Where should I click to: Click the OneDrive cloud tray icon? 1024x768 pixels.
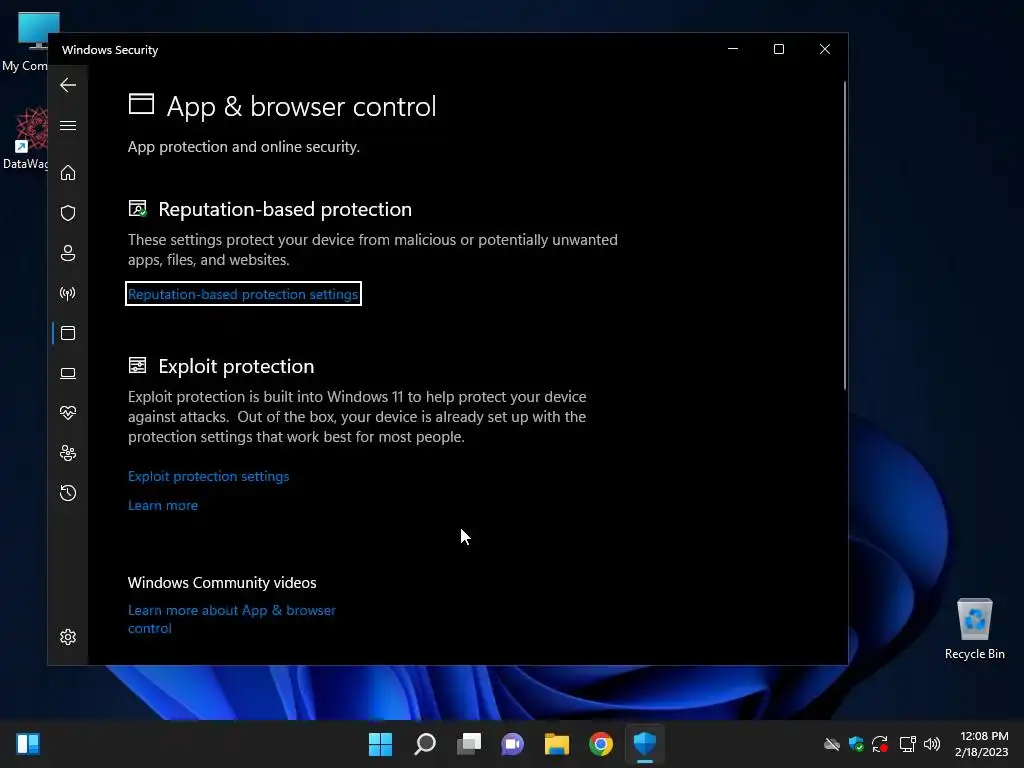coord(831,744)
